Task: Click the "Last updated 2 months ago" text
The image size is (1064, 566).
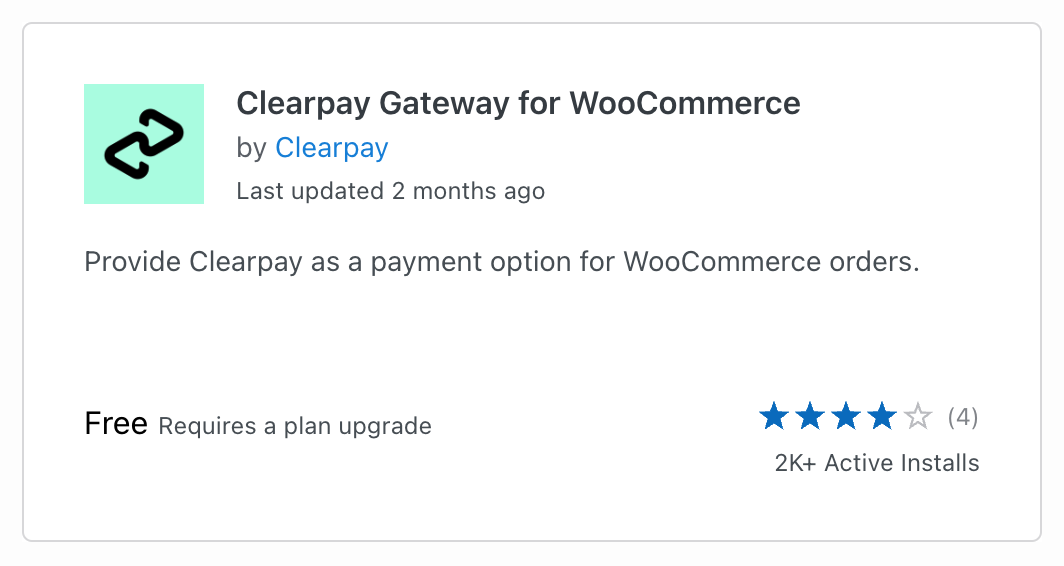Action: 390,191
